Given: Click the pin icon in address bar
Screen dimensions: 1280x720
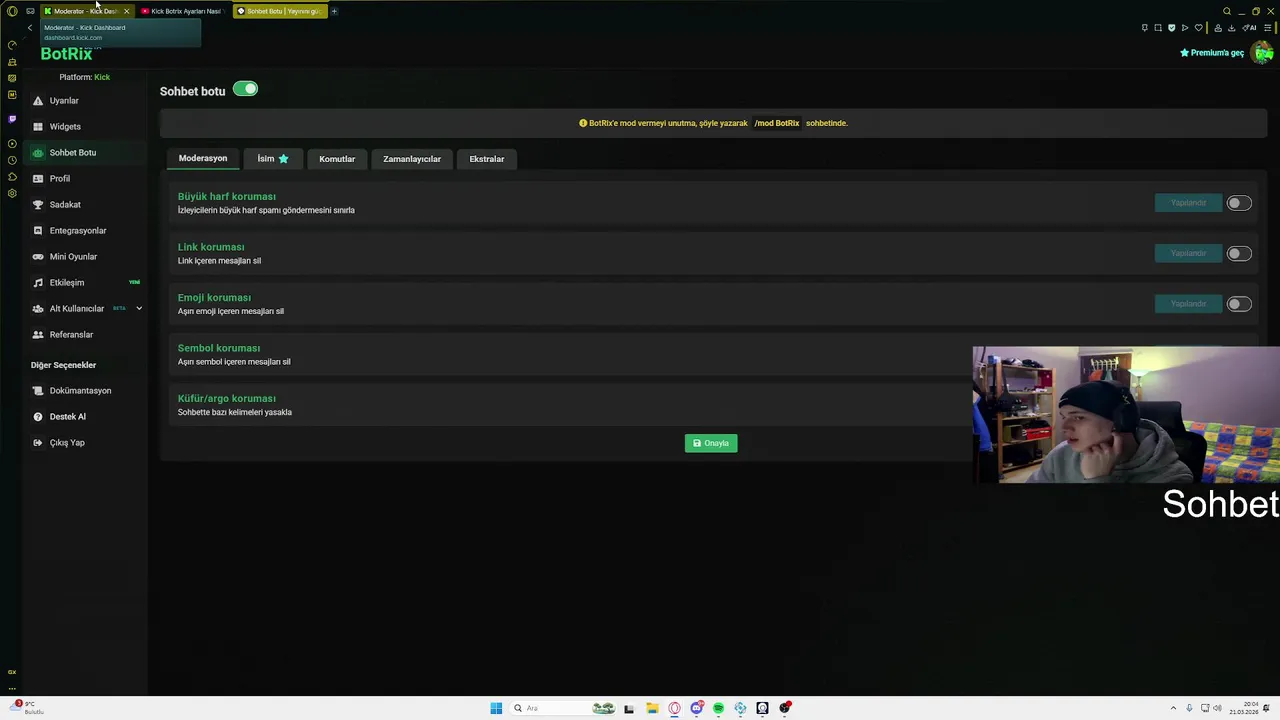Looking at the screenshot, I should coord(1145,28).
